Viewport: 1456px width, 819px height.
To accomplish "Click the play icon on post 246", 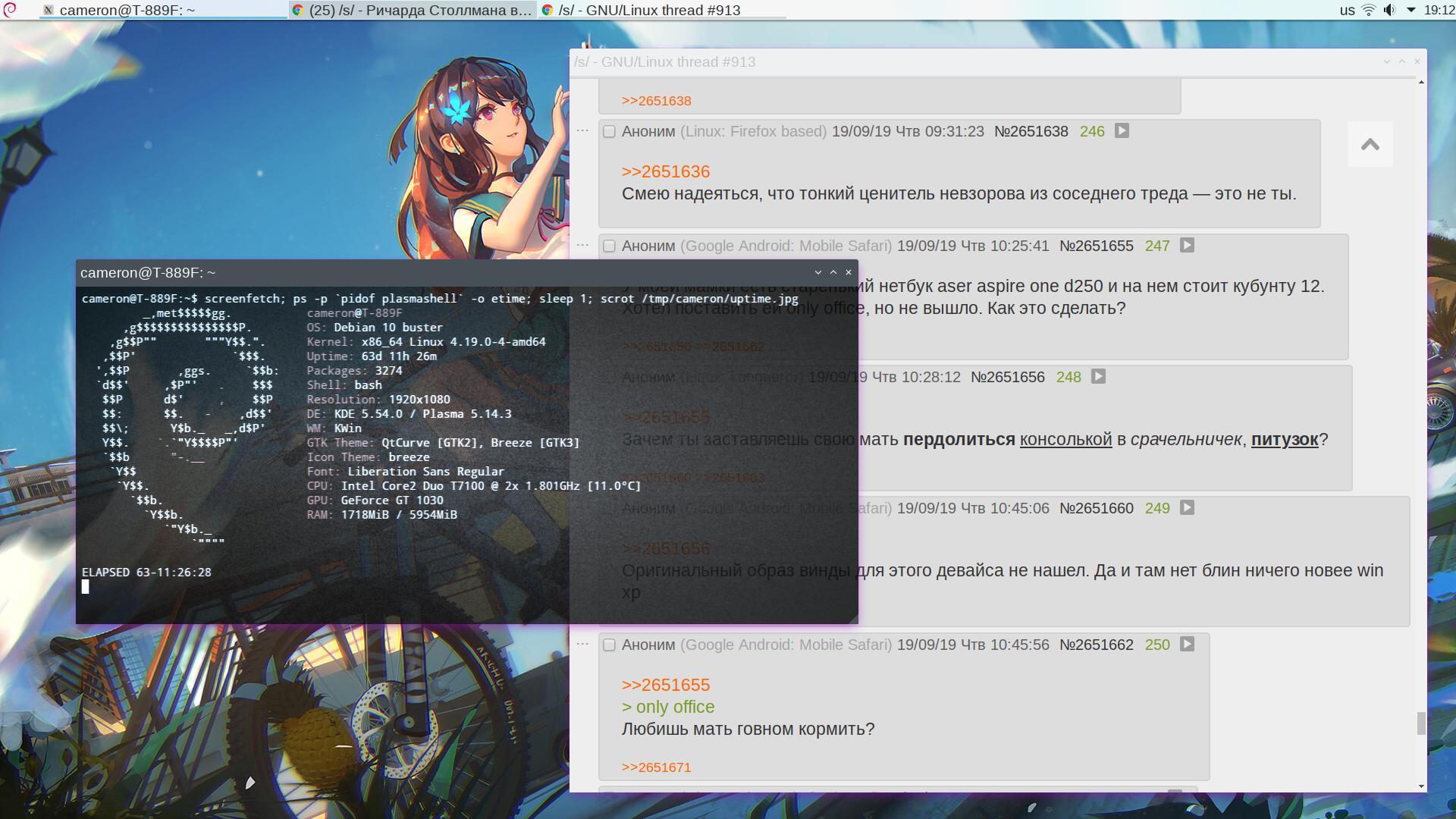I will (x=1122, y=130).
